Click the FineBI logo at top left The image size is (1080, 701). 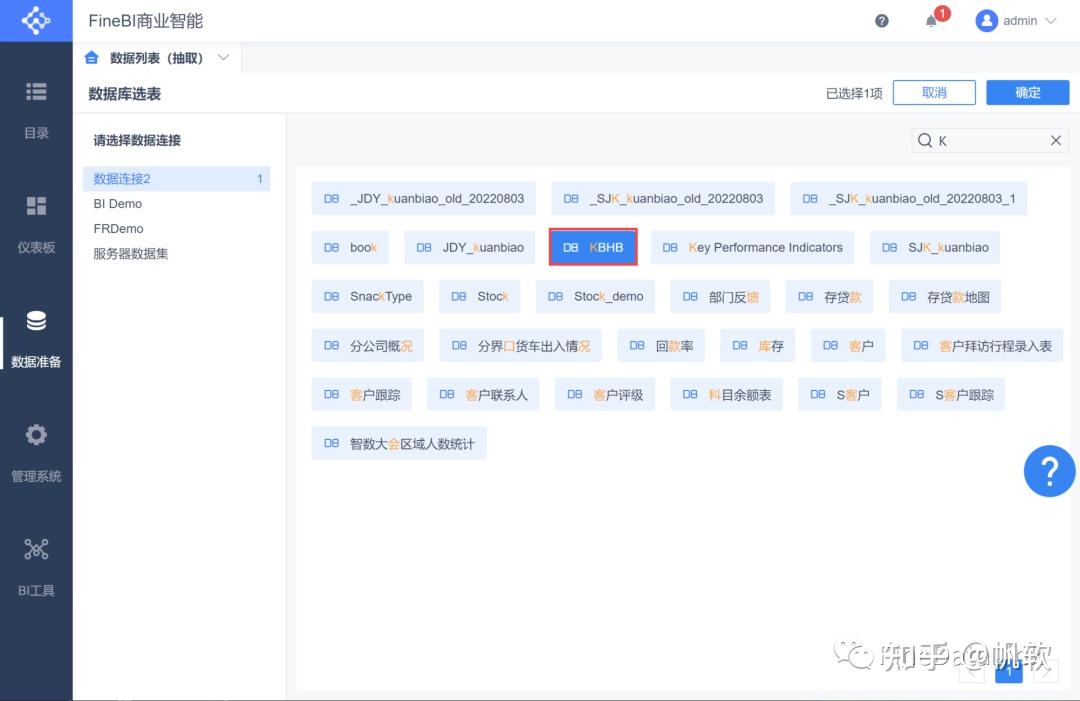[x=36, y=20]
